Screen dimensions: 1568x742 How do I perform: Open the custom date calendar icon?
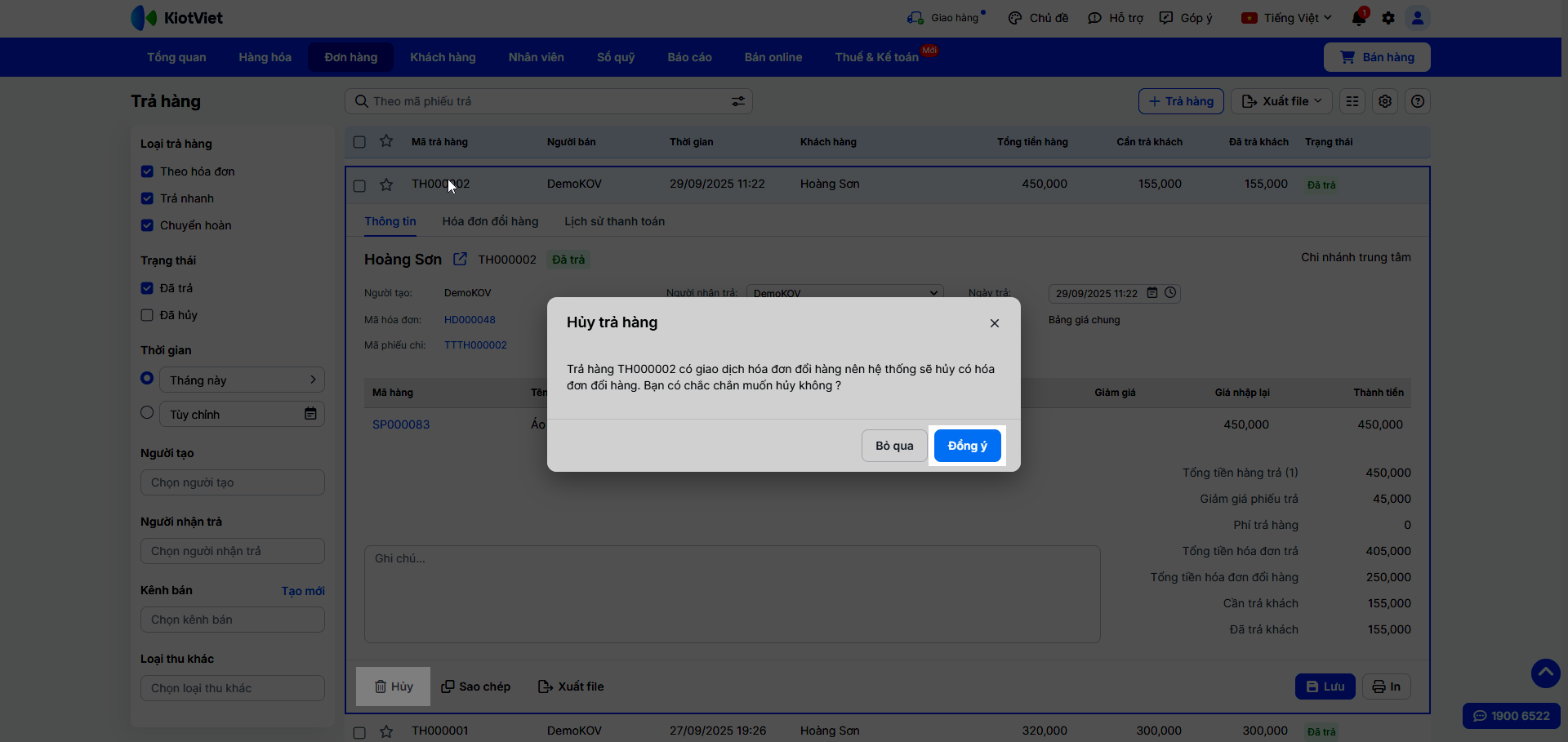pos(310,414)
